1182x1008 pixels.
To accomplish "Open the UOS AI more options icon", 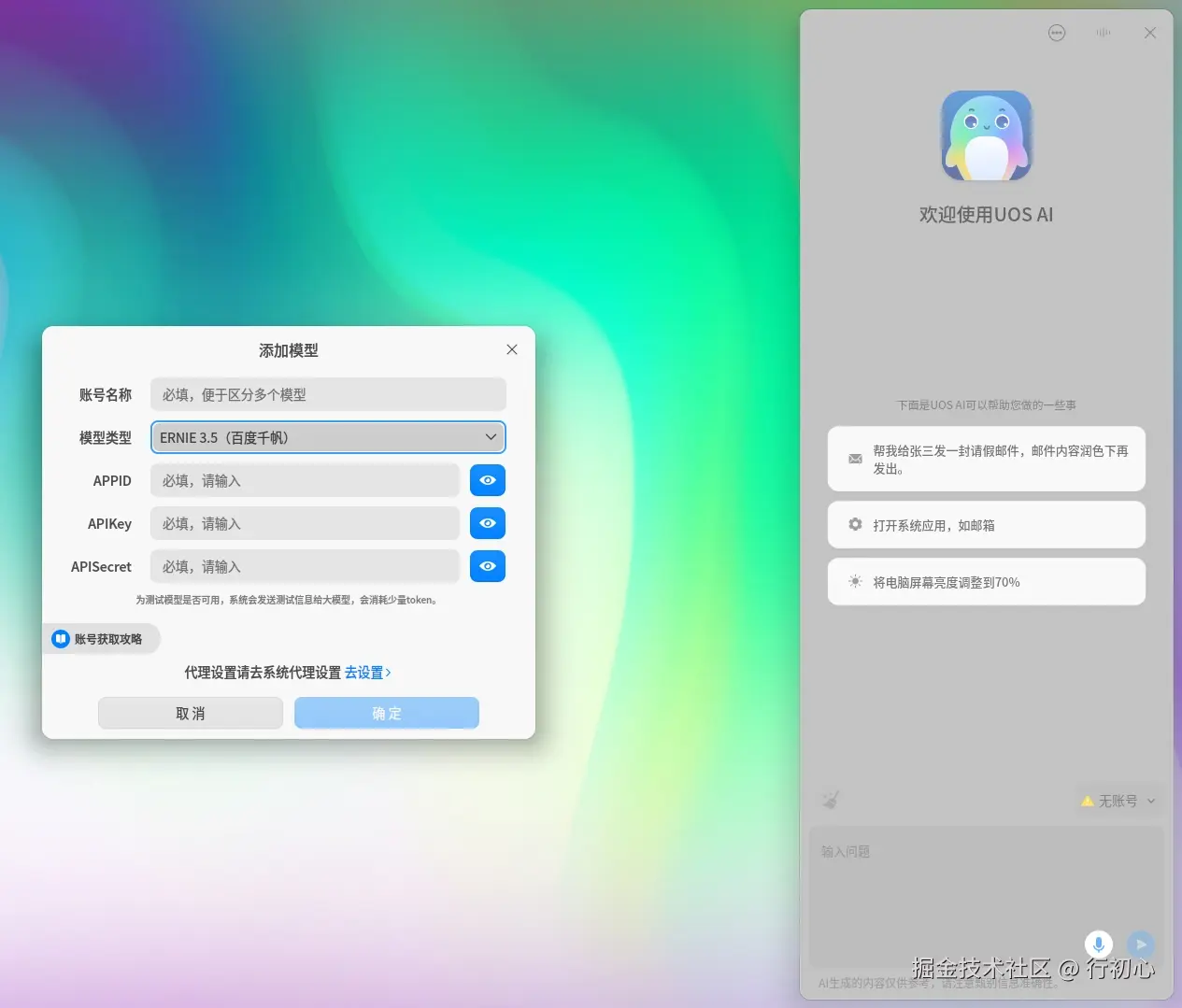I will point(1057,33).
